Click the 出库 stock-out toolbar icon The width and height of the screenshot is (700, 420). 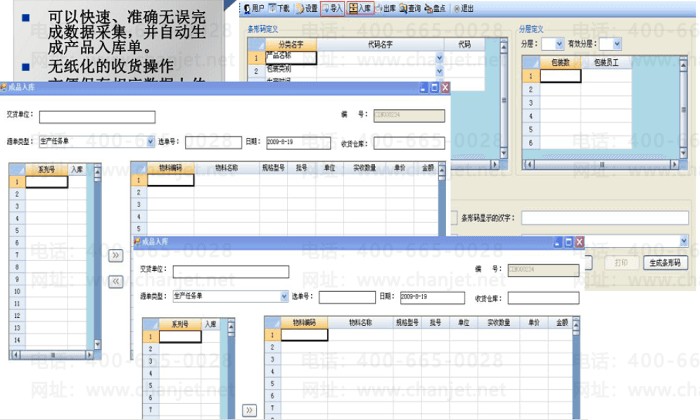click(x=386, y=8)
